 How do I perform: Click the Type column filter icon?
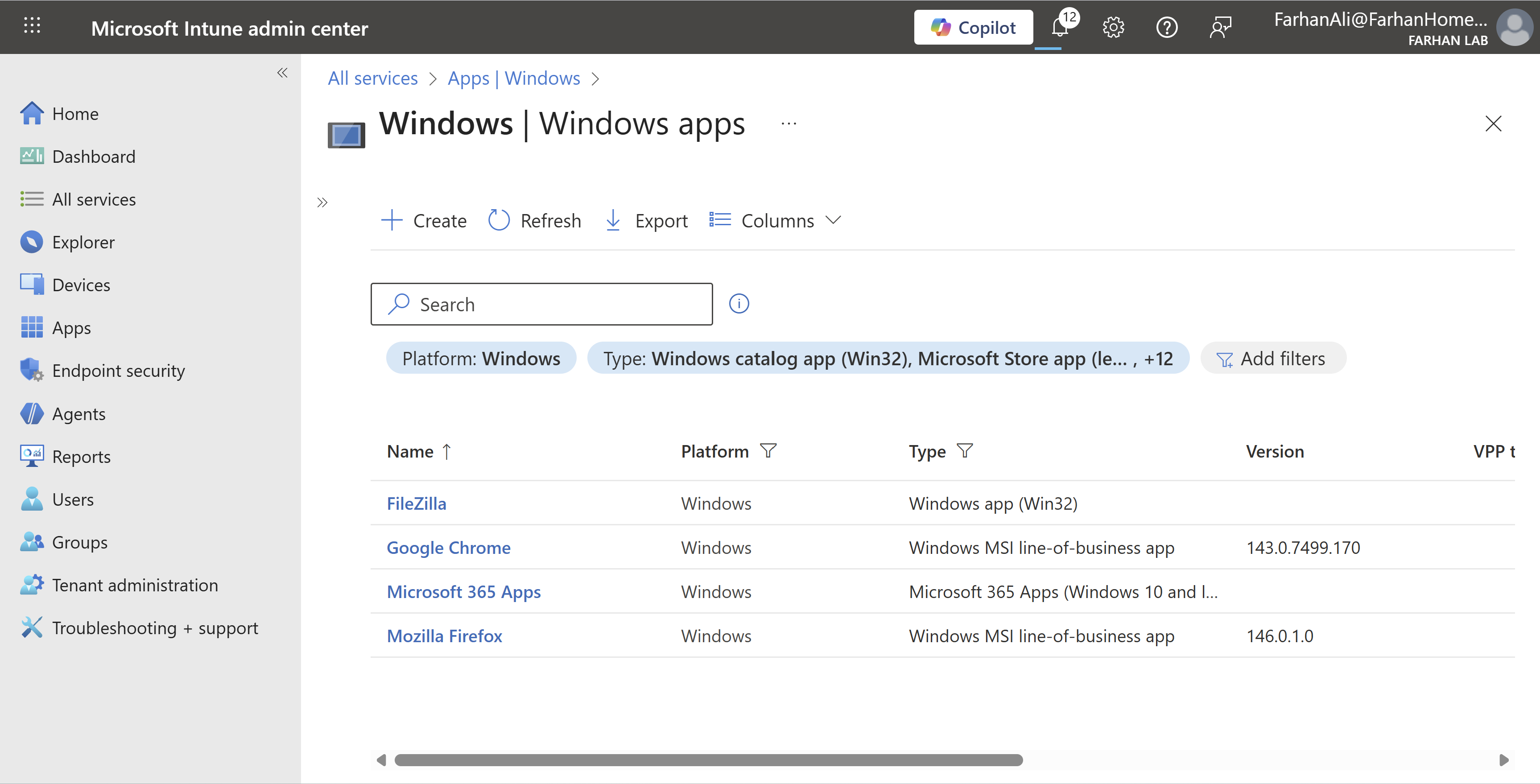point(964,450)
